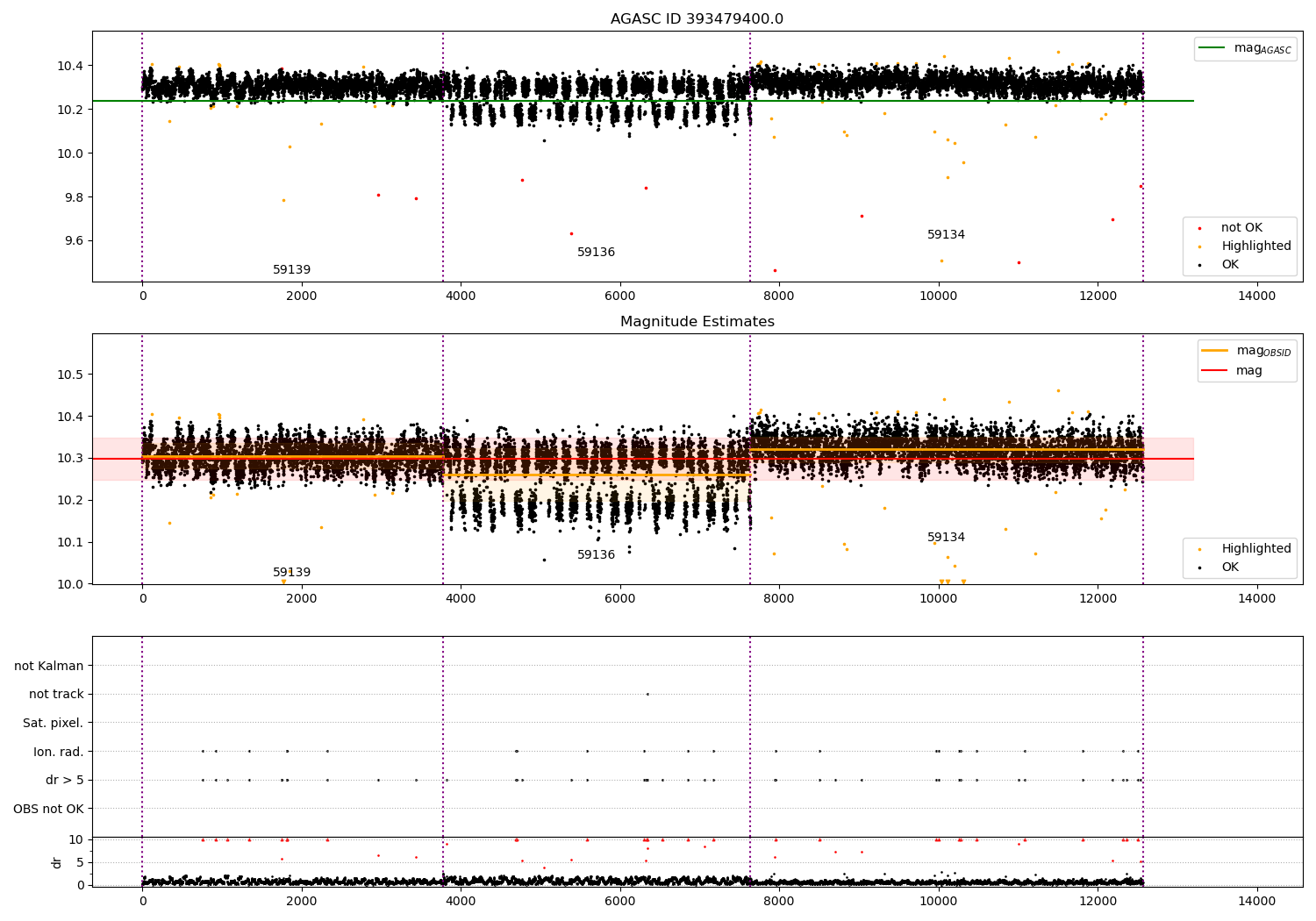Click the 59139 observation label in top plot
Image resolution: width=1316 pixels, height=921 pixels.
(x=291, y=270)
